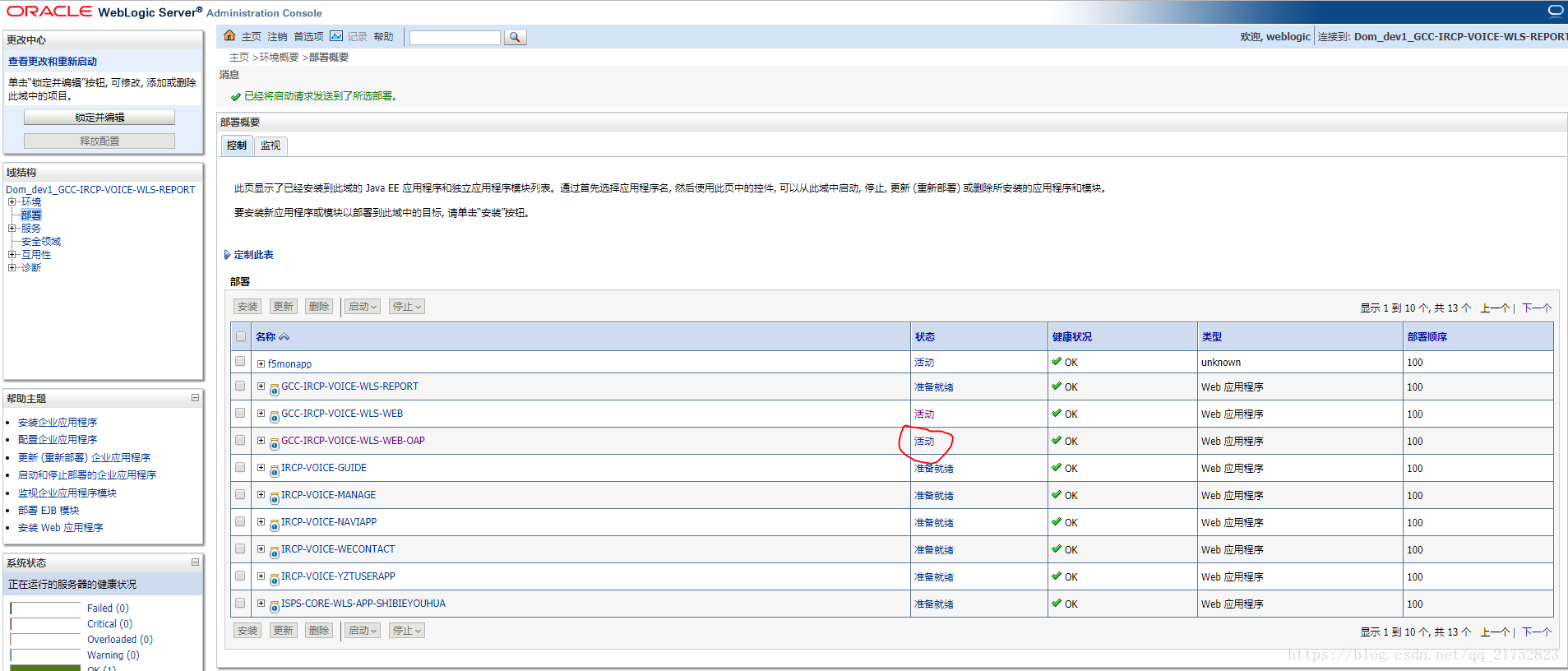This screenshot has width=1568, height=671.
Task: Open the GCC-IRCP-VOICE-WLS-WEB deployment link
Action: click(342, 414)
